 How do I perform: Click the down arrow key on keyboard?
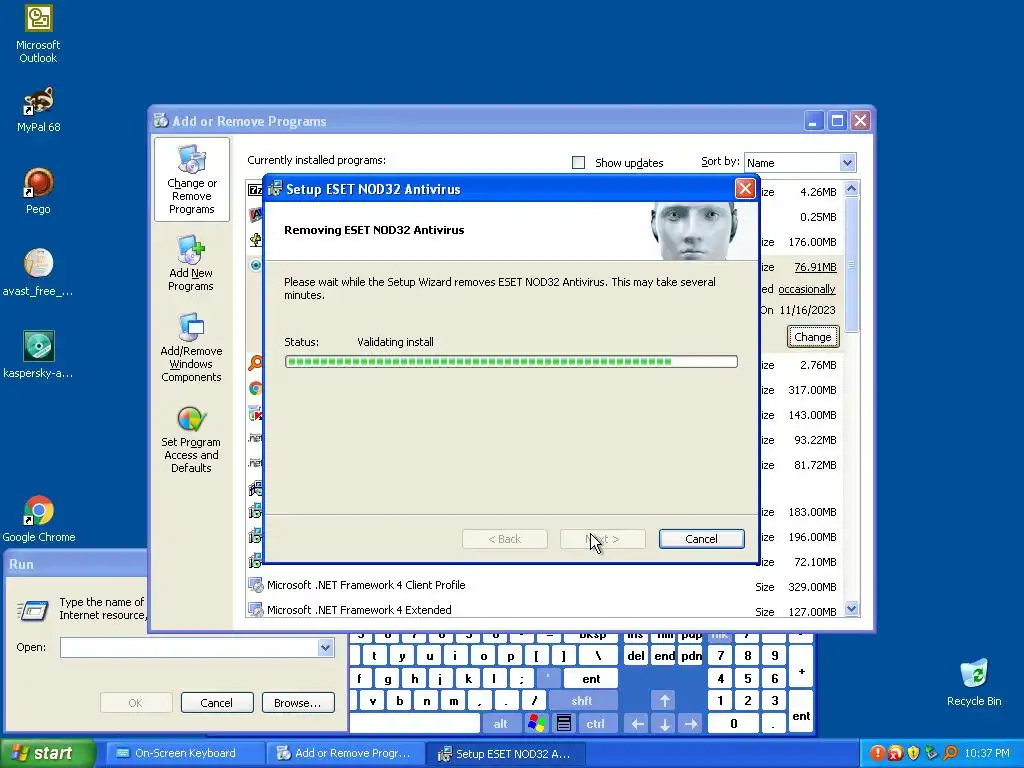[664, 724]
